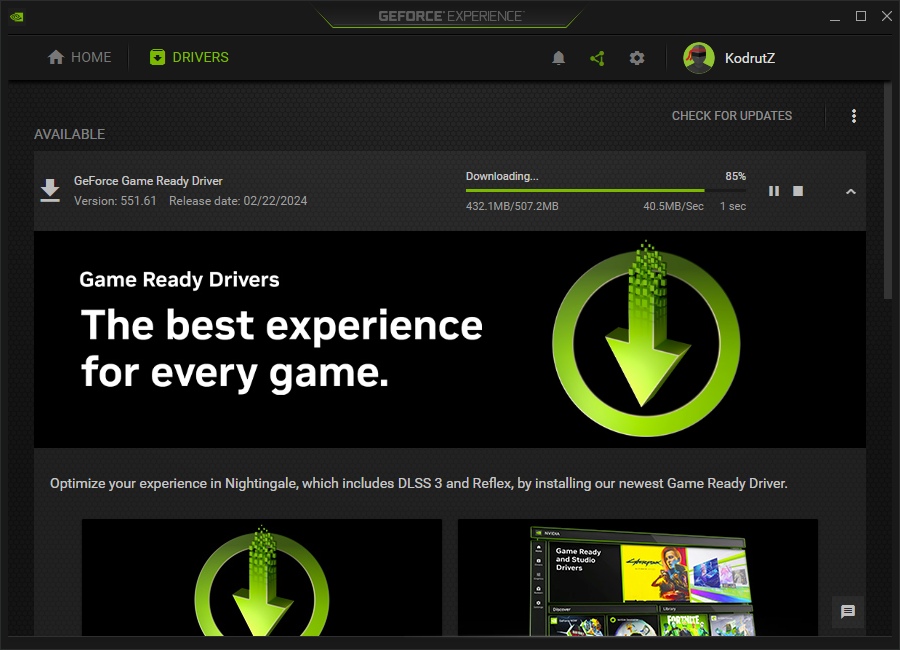Stop the driver download

(798, 191)
